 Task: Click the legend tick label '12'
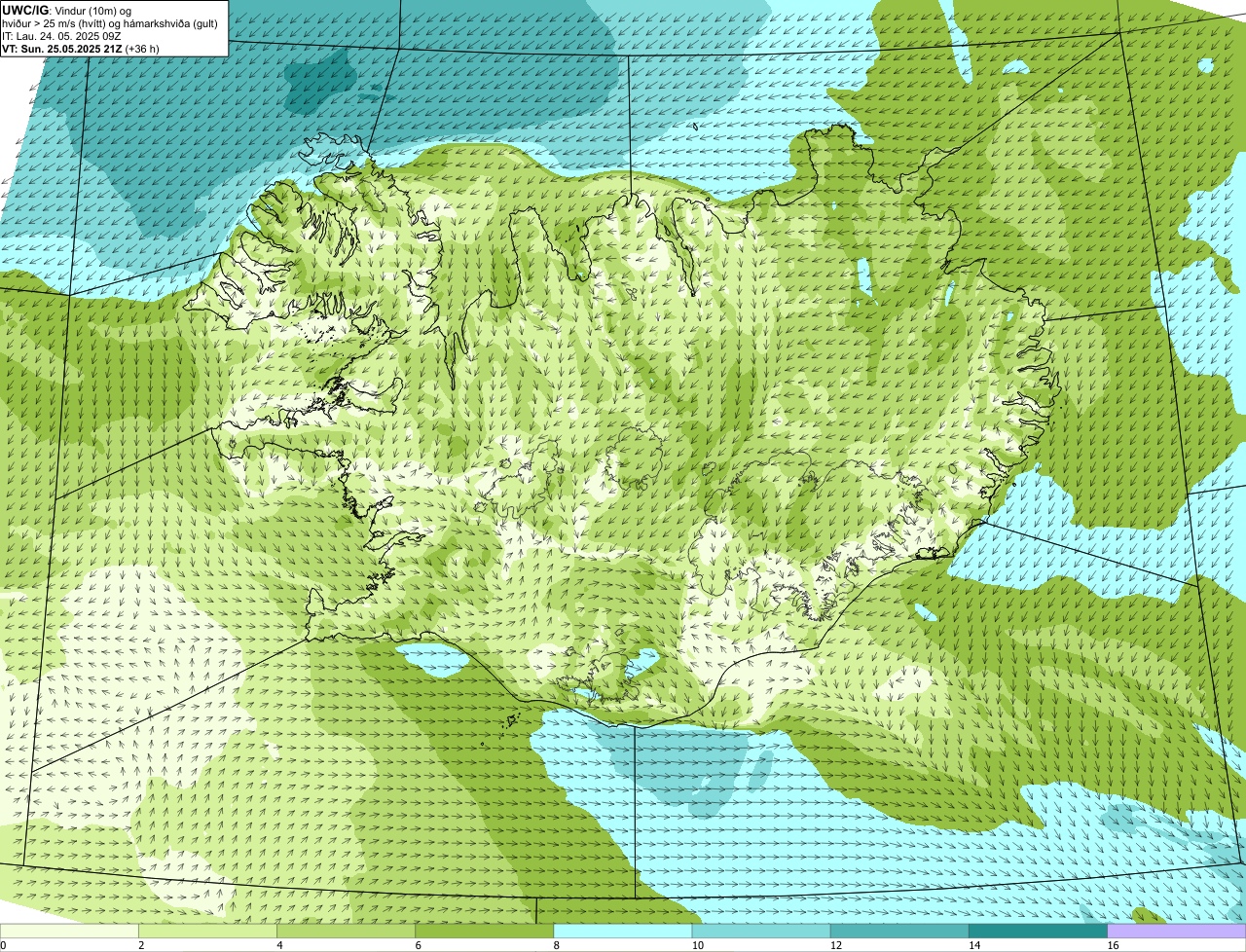[x=836, y=945]
